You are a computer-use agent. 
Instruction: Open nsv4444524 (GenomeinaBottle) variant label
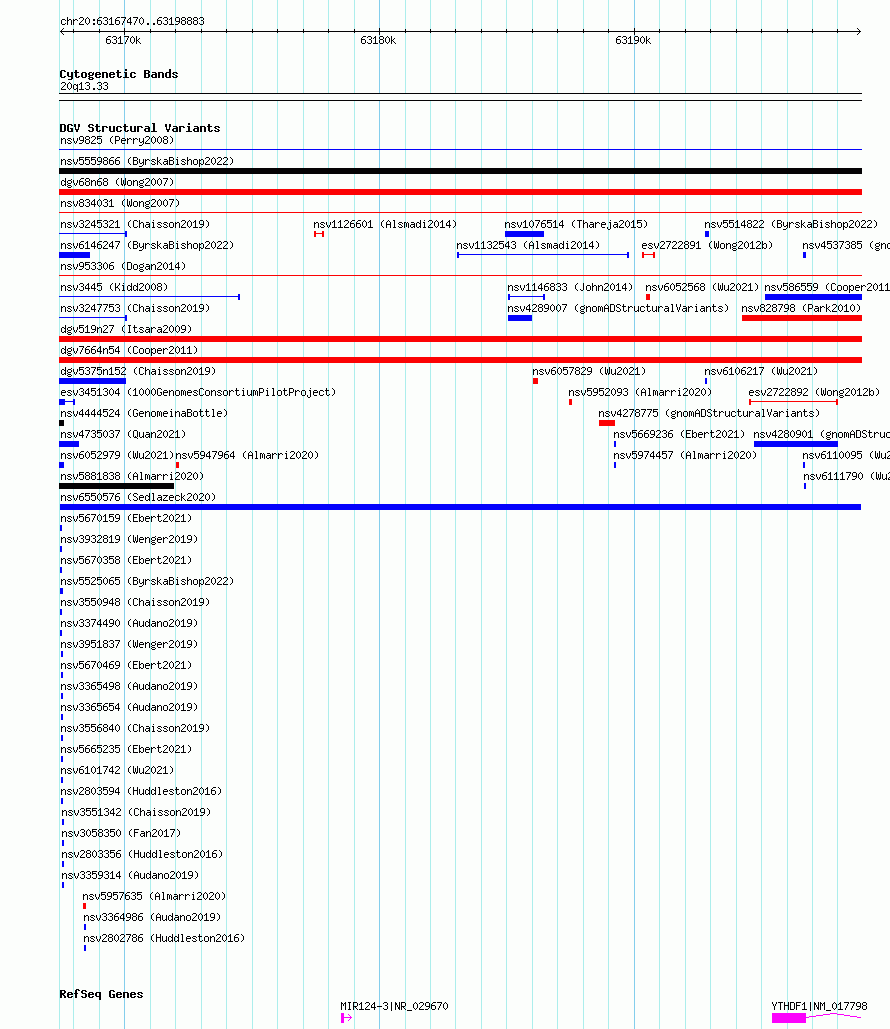(144, 413)
